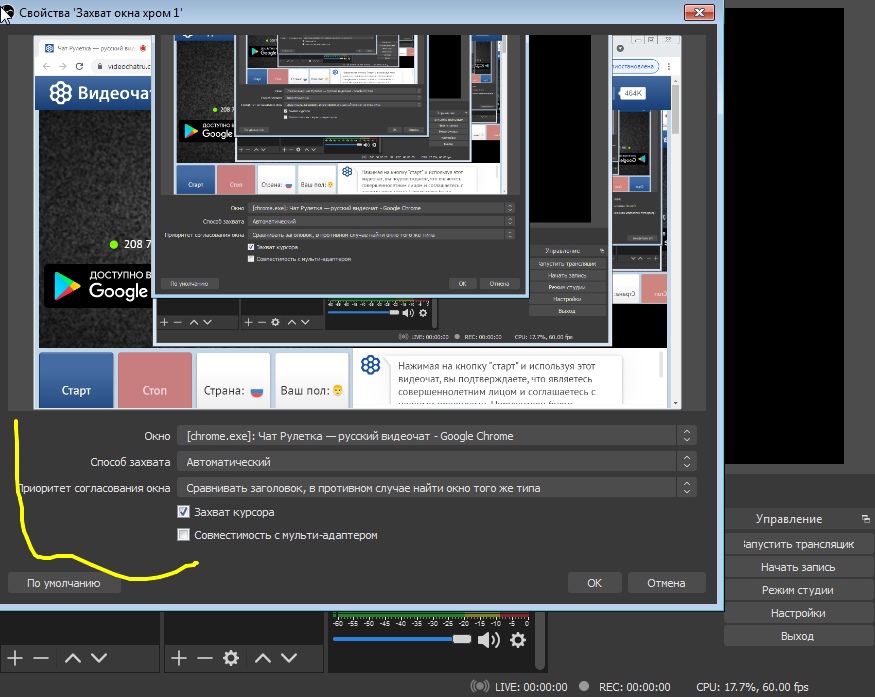
Task: Remove the selected source with the minus icon
Action: click(204, 658)
